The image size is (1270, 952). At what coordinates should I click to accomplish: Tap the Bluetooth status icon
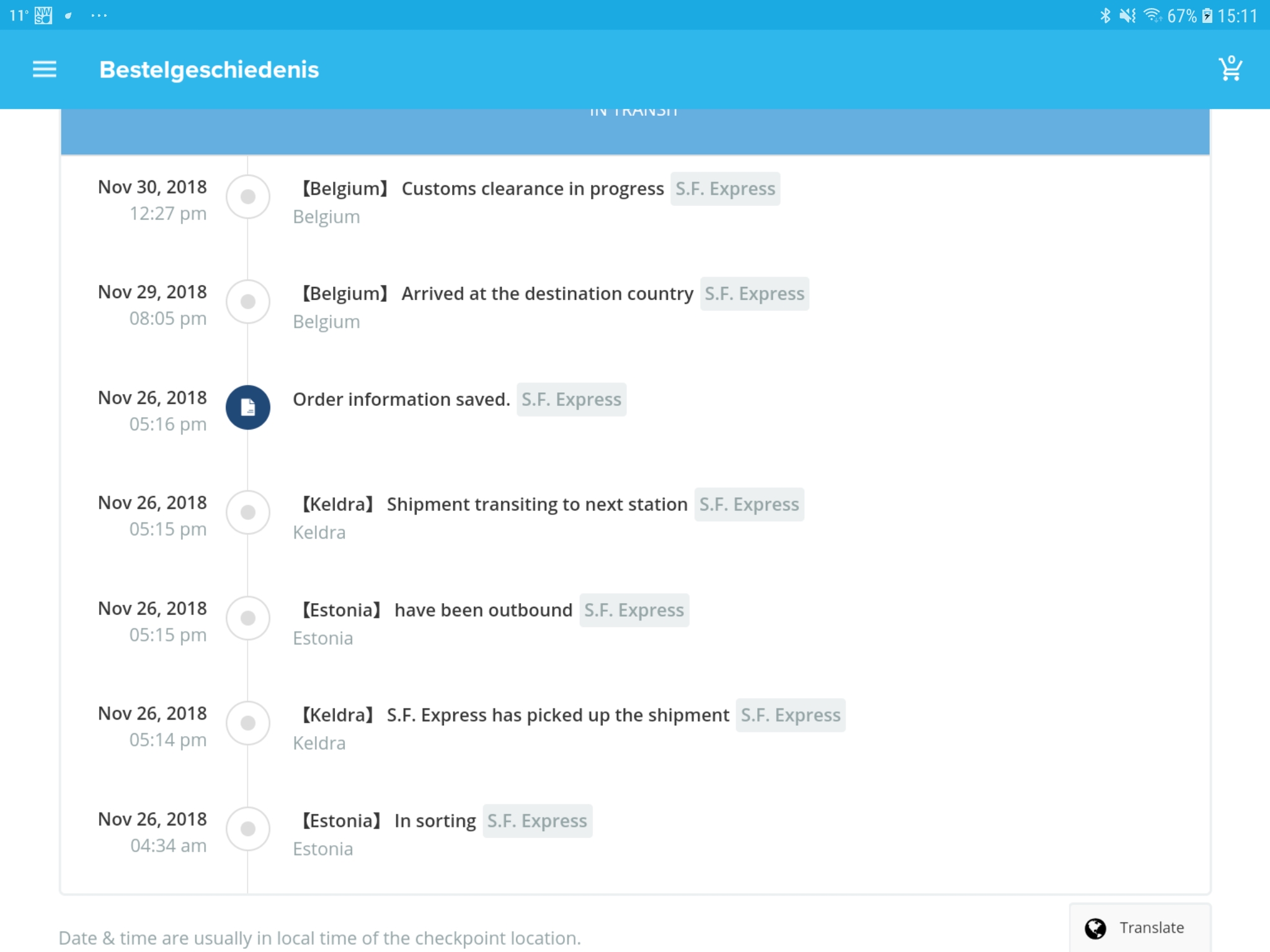point(1104,15)
